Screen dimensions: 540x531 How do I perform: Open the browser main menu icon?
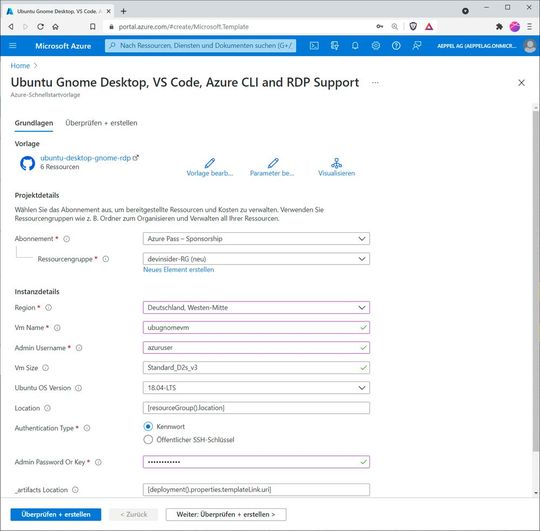pos(530,27)
